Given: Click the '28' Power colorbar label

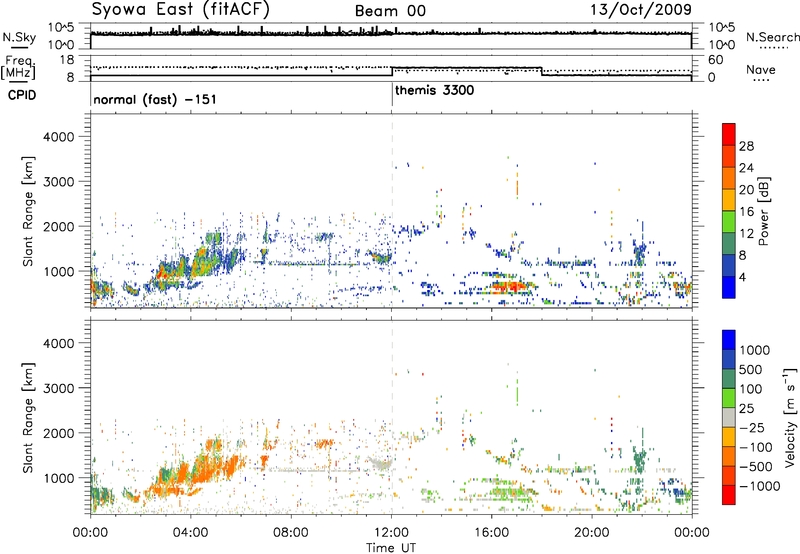Looking at the screenshot, I should coord(746,146).
